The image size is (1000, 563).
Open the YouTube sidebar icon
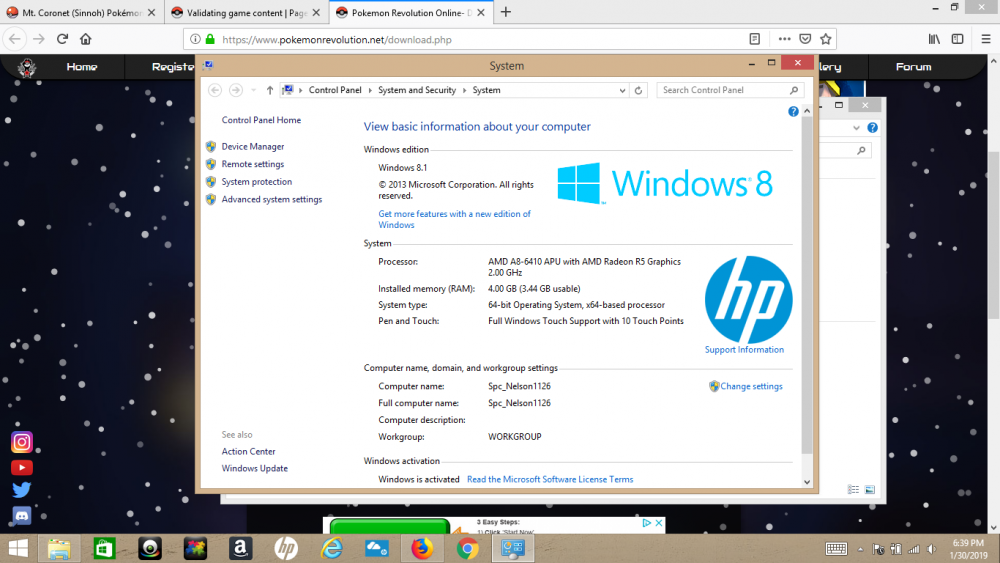coord(22,467)
